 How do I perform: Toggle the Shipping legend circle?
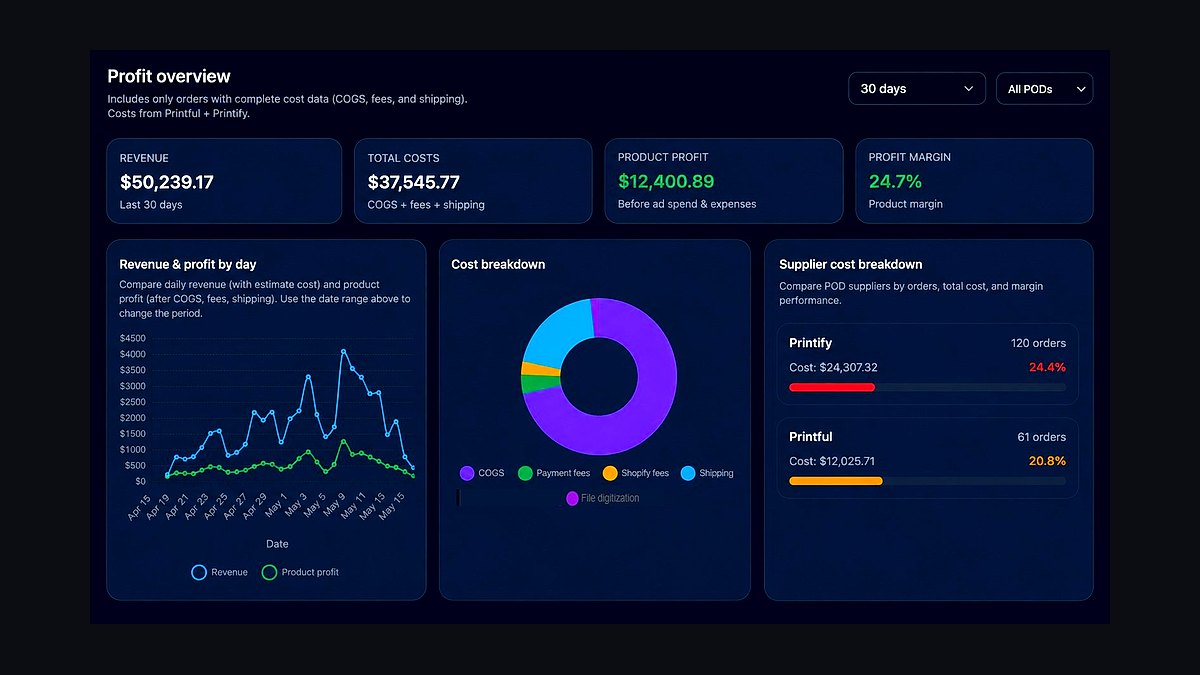coord(688,473)
